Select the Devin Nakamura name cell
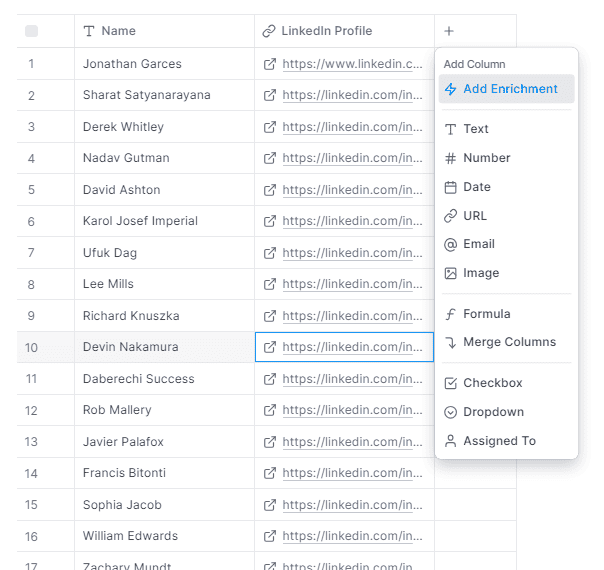The image size is (604, 570). tap(164, 347)
